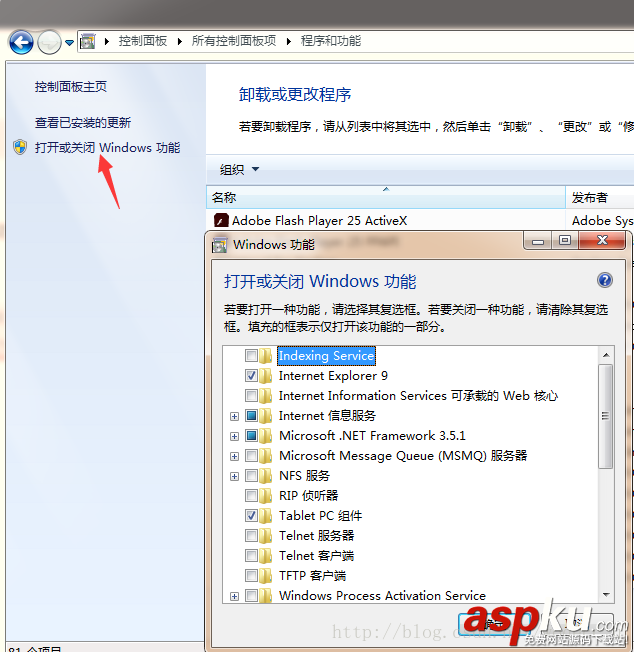Viewport: 634px width, 652px height.
Task: Click folder icon beside Tablet PC 组件
Action: point(266,516)
